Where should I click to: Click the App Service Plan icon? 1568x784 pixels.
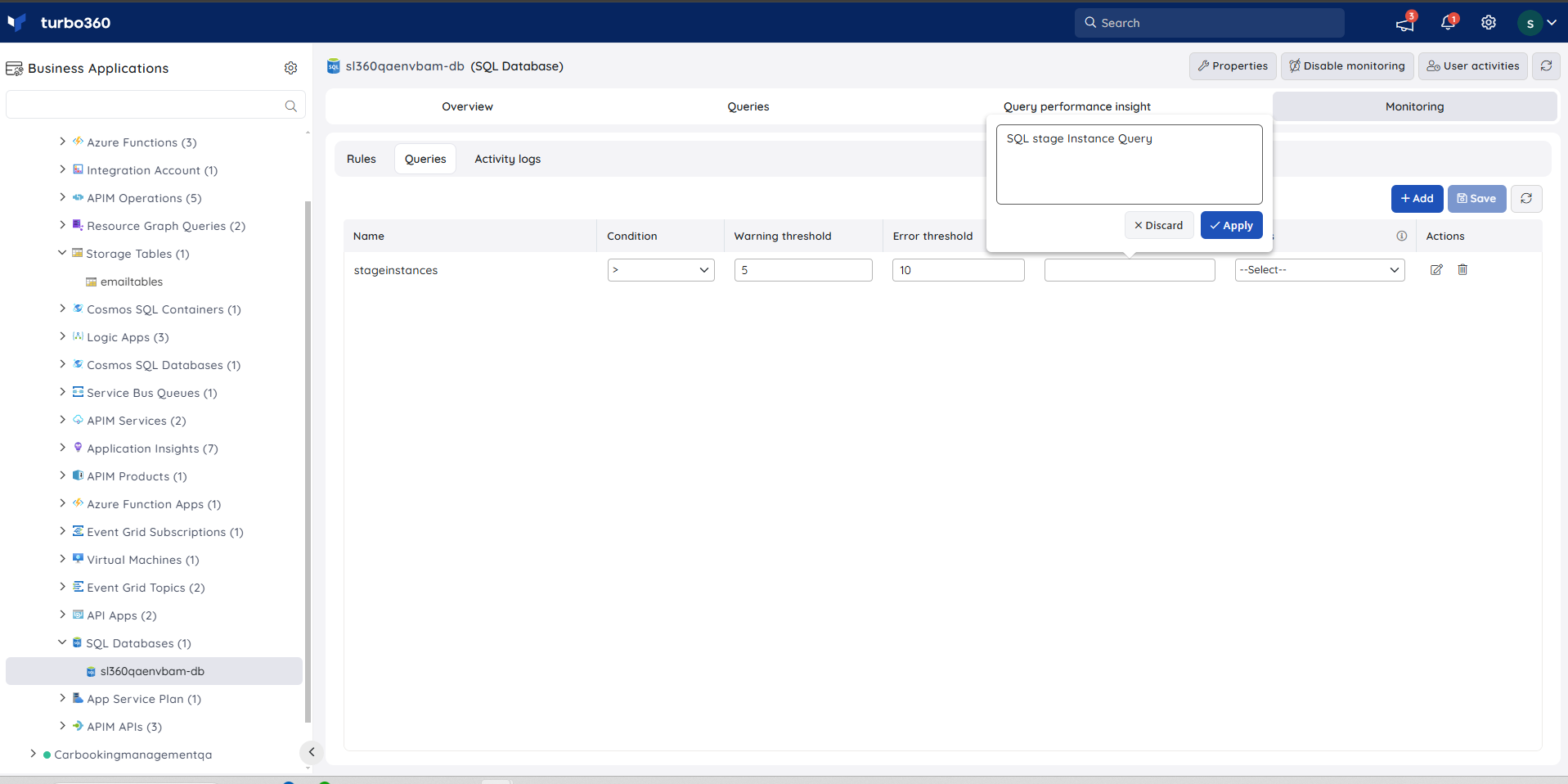tap(78, 698)
